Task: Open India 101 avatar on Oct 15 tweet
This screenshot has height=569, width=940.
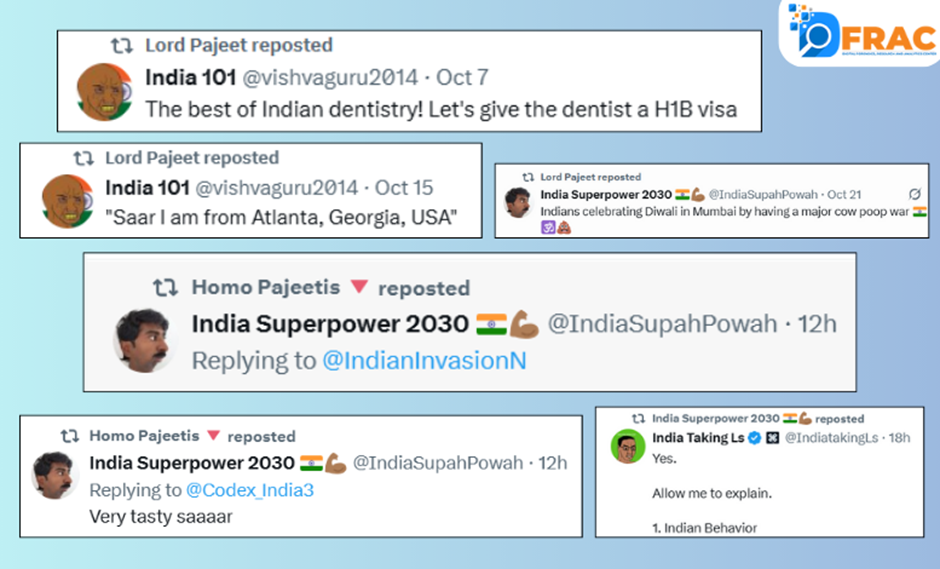Action: tap(68, 201)
